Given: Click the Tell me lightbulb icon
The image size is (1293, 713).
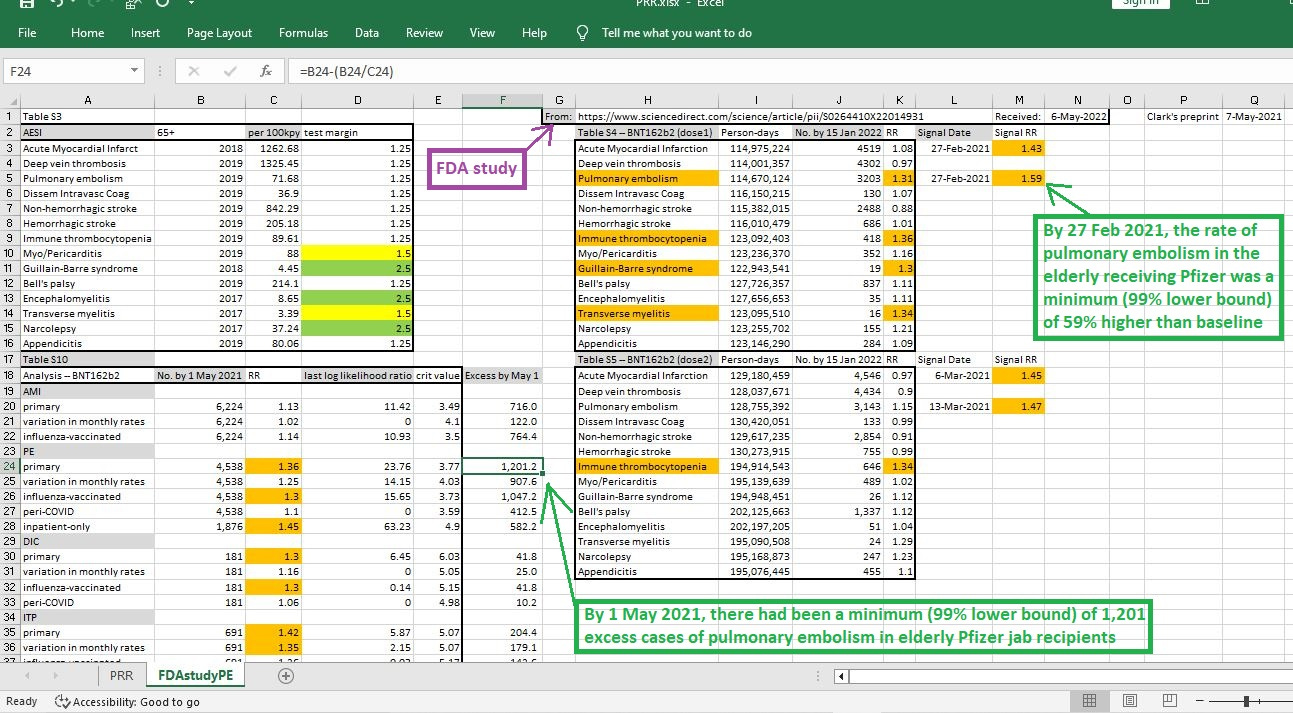Looking at the screenshot, I should click(583, 33).
